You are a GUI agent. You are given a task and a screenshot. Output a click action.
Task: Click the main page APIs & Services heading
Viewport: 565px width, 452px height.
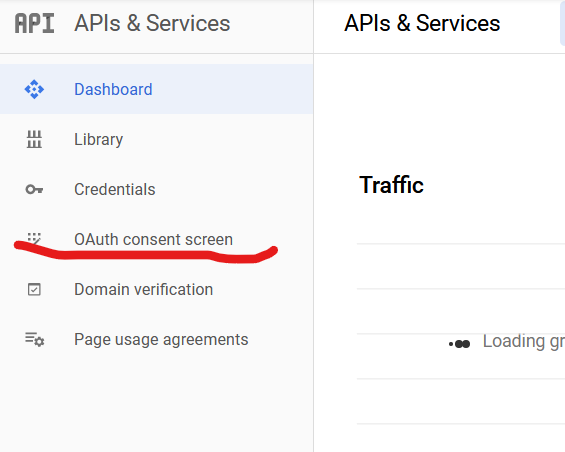[x=422, y=23]
